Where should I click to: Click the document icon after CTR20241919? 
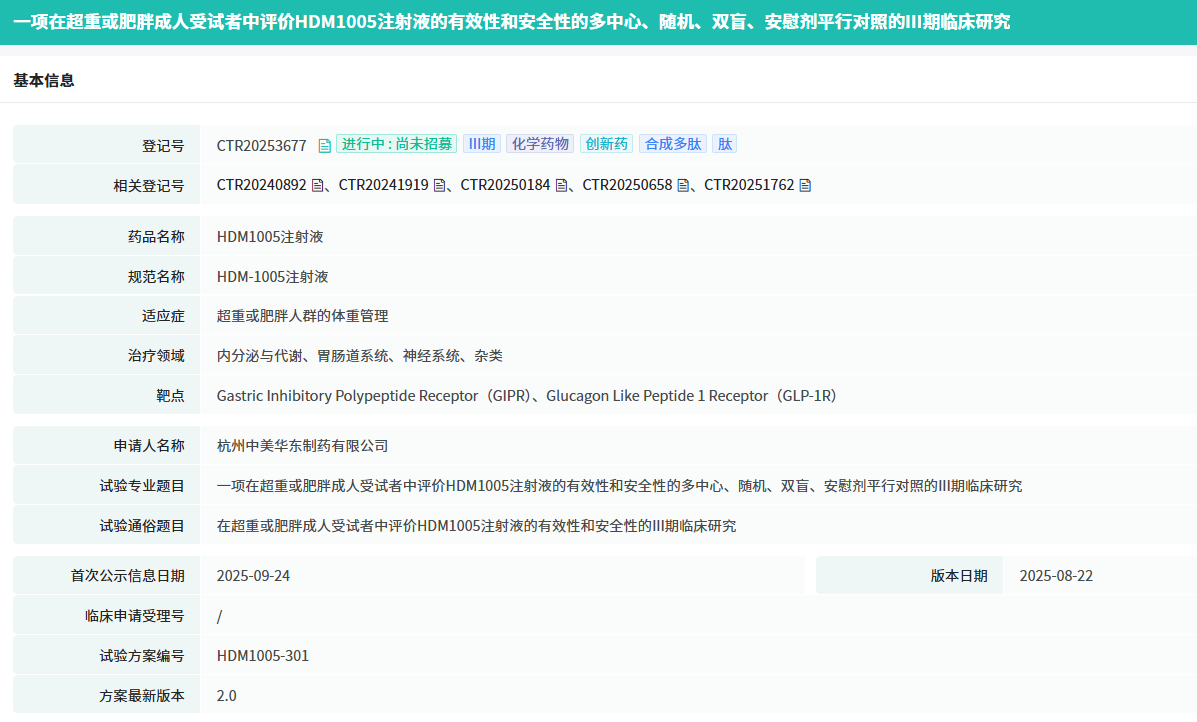(439, 185)
